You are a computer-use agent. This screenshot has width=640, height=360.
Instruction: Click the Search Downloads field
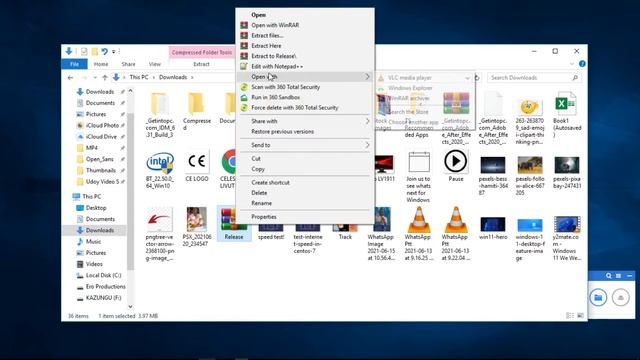pos(534,78)
